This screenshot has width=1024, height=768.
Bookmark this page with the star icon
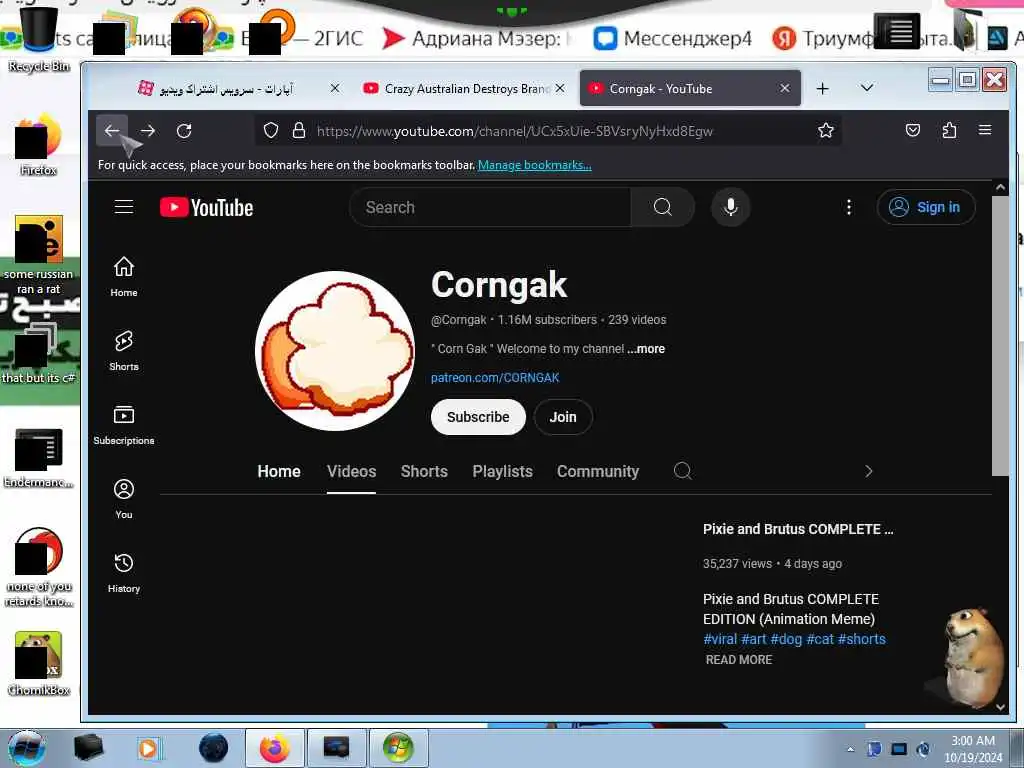pos(825,131)
